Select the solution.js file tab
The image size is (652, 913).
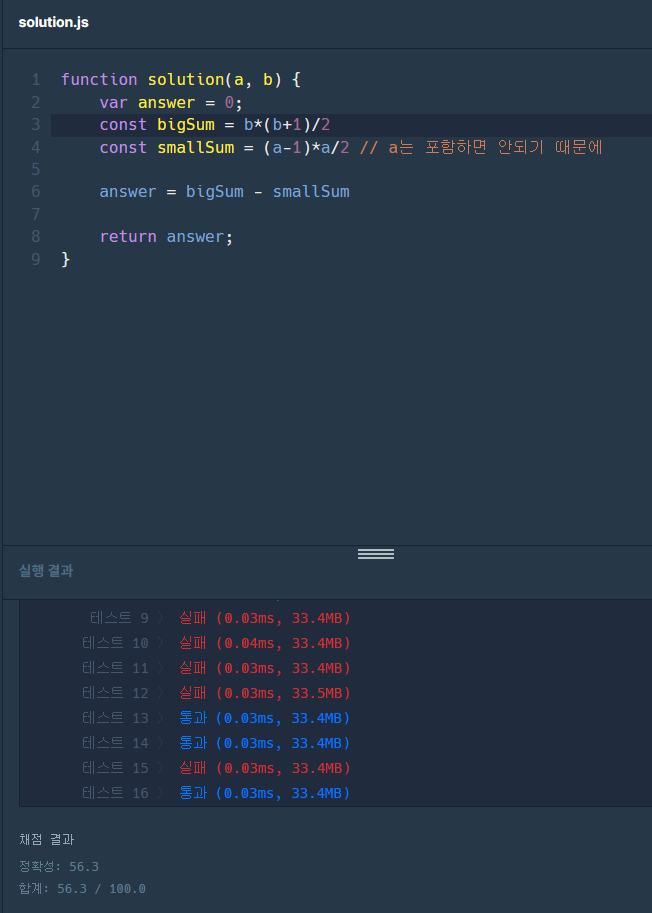tap(54, 23)
